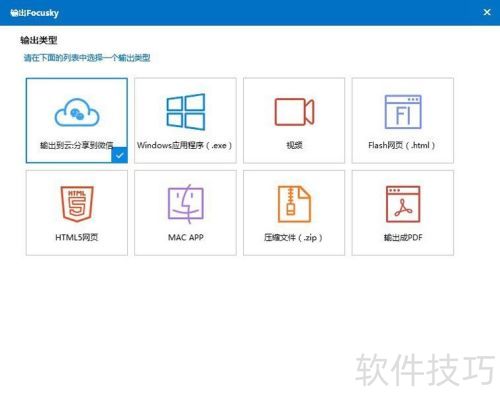Click the 'Flash网页 (.html)' label

click(x=402, y=145)
